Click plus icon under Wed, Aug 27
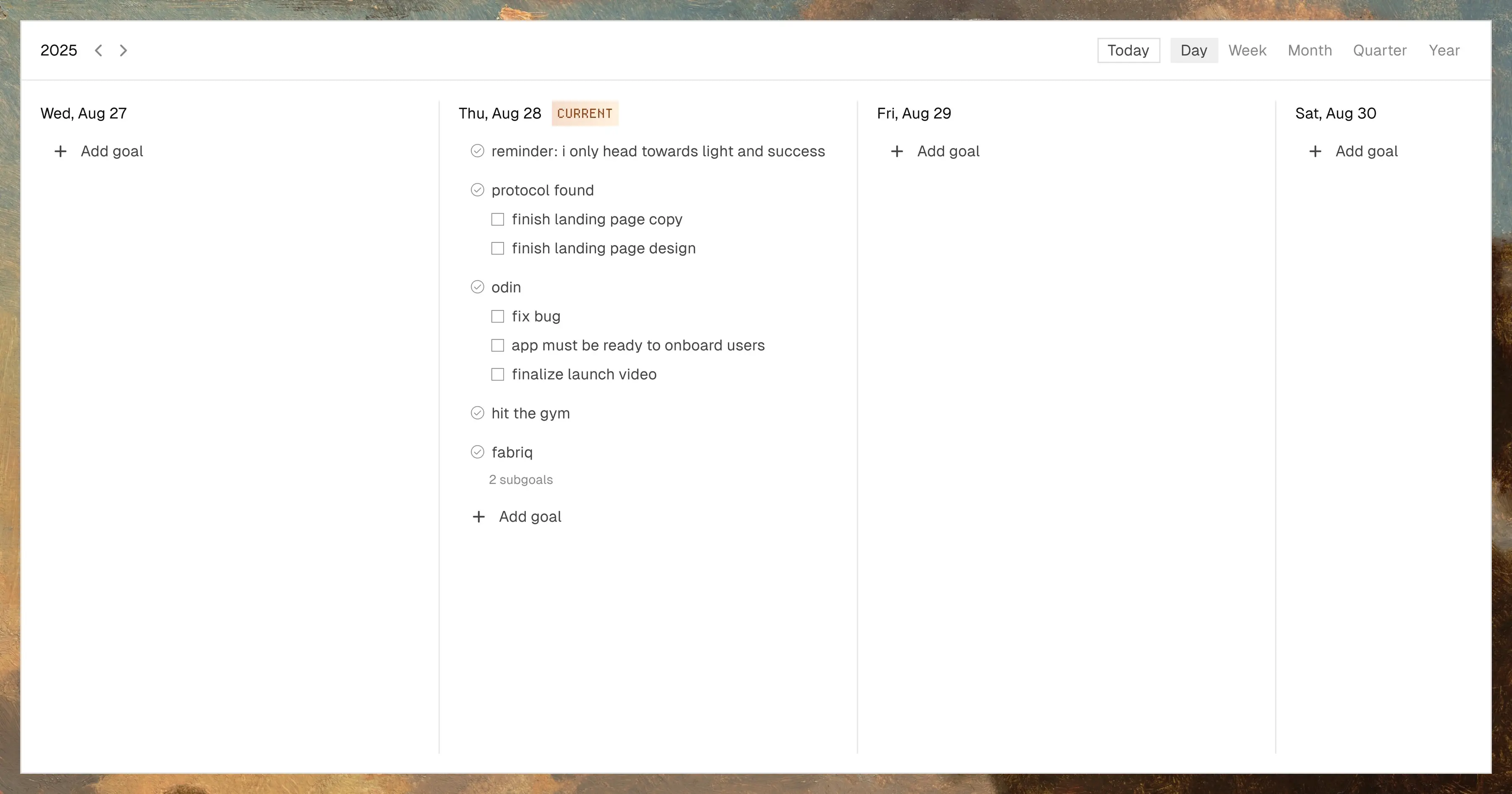 (x=60, y=152)
